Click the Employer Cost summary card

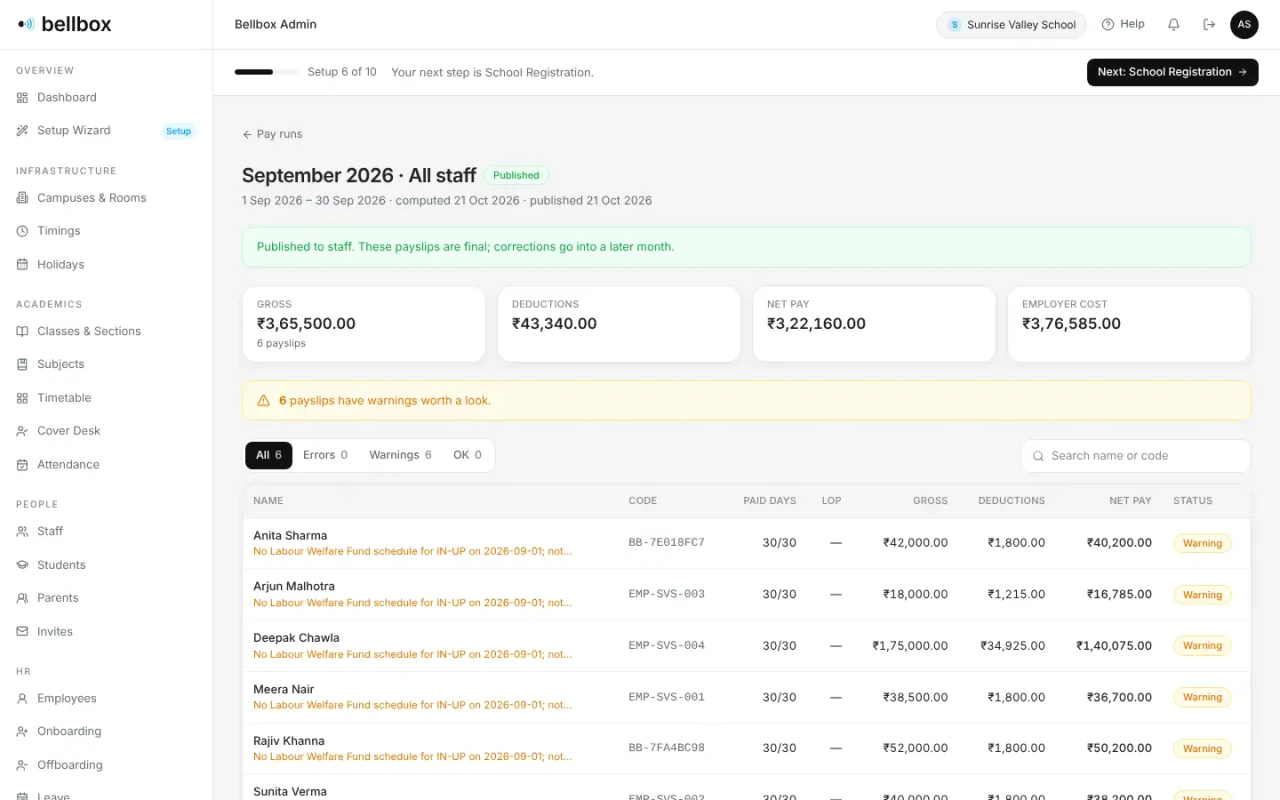click(x=1129, y=324)
